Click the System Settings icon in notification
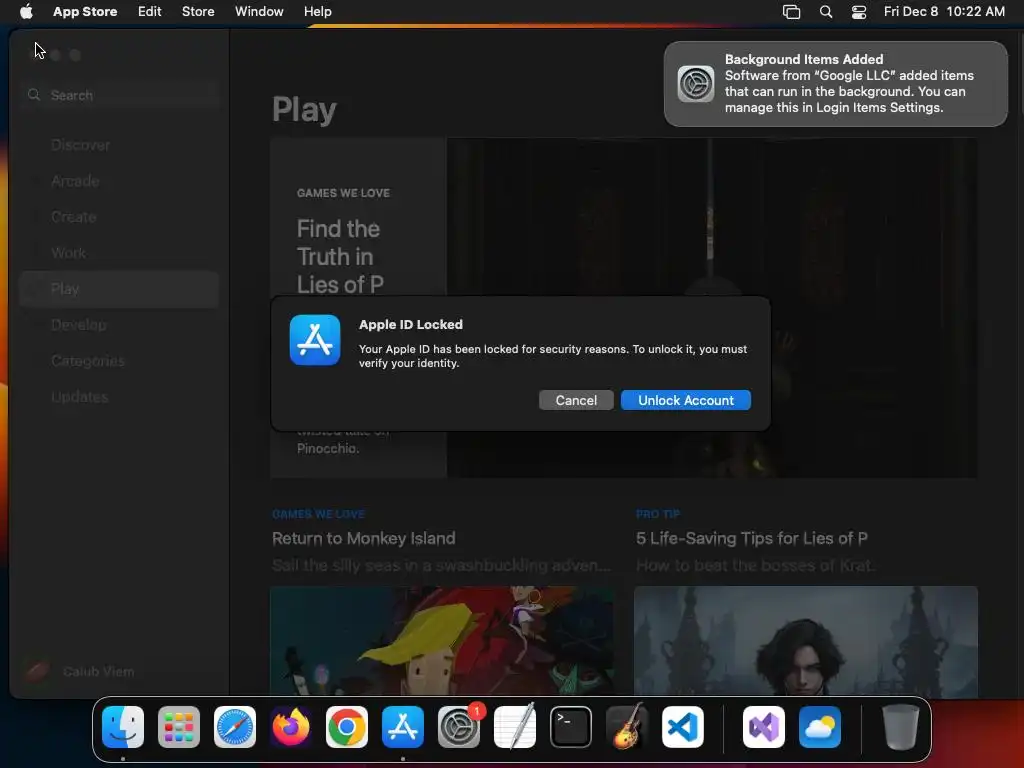Image resolution: width=1024 pixels, height=768 pixels. tap(696, 84)
